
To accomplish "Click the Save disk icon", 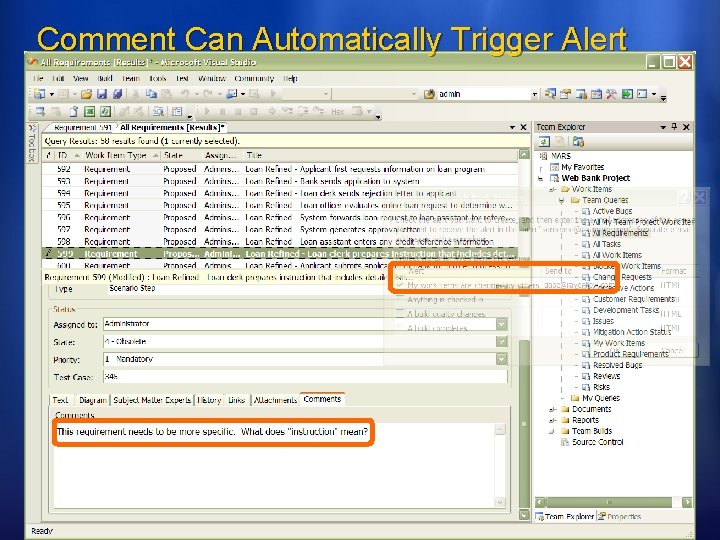I will click(x=102, y=94).
